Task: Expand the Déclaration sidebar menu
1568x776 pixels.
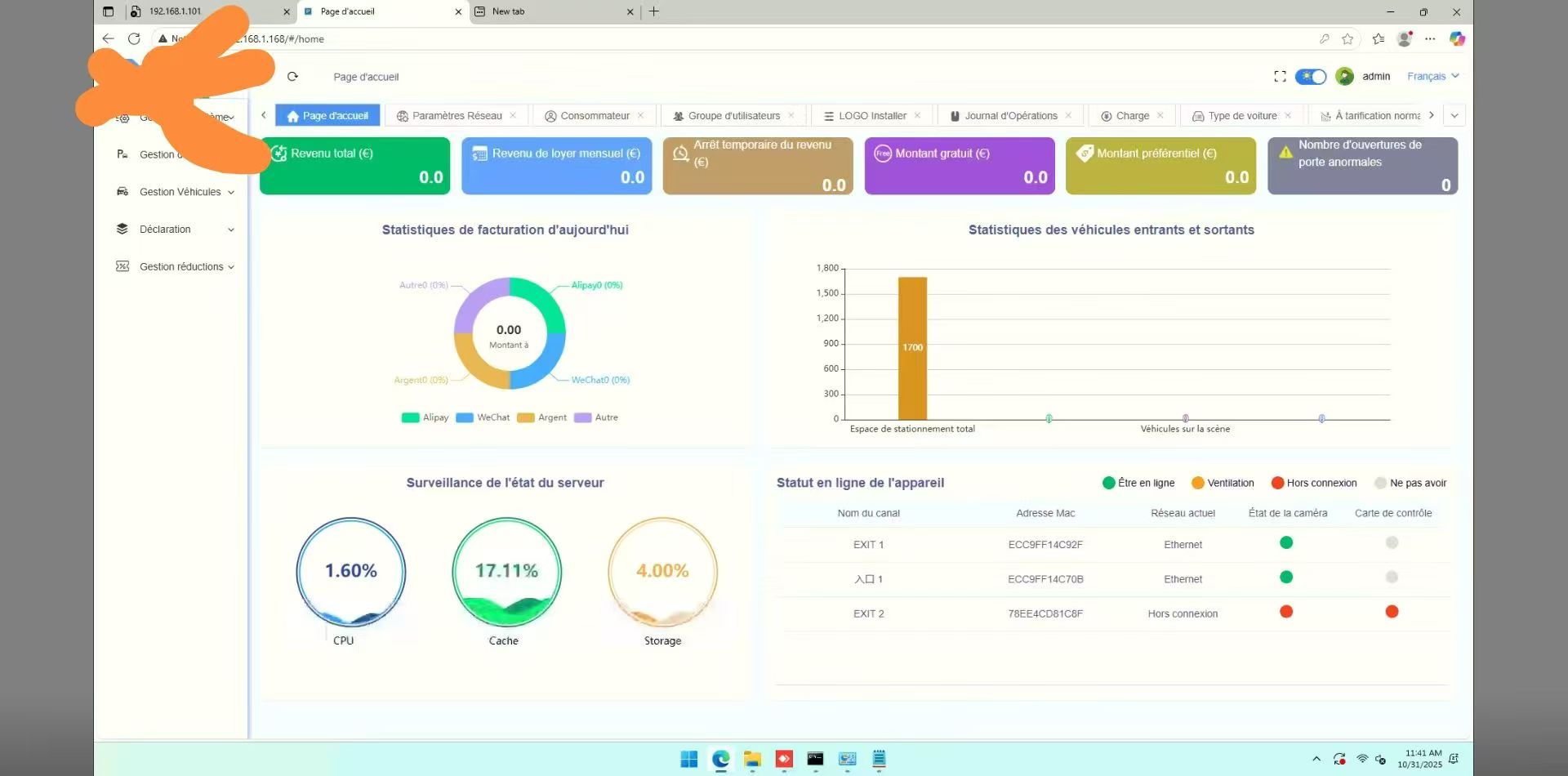Action: pos(176,230)
